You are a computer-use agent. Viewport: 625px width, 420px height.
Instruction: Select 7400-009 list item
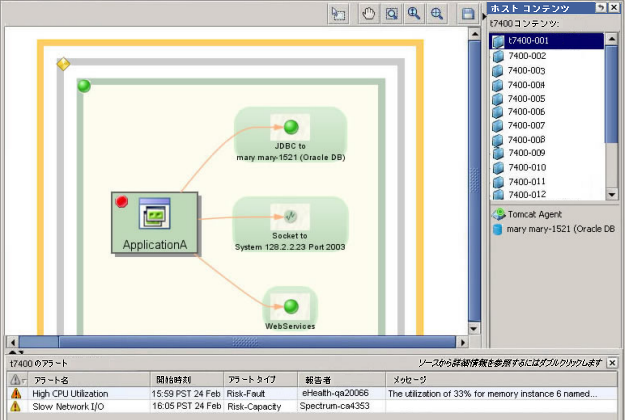click(546, 153)
